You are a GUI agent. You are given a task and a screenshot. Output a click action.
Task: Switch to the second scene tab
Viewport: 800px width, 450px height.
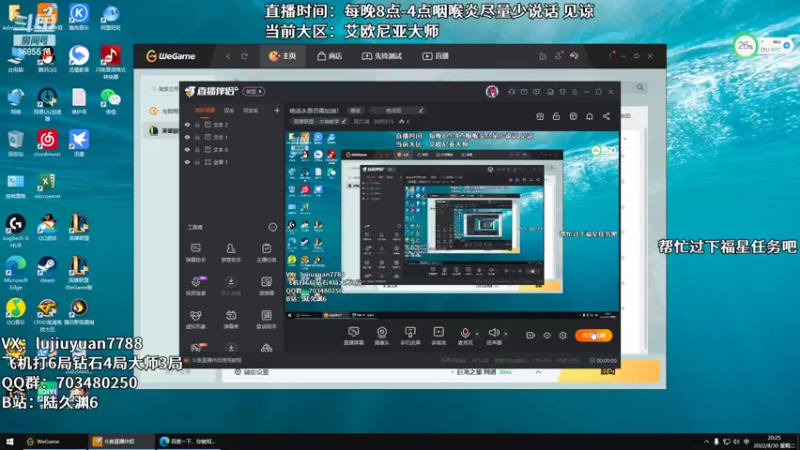pyautogui.click(x=229, y=110)
